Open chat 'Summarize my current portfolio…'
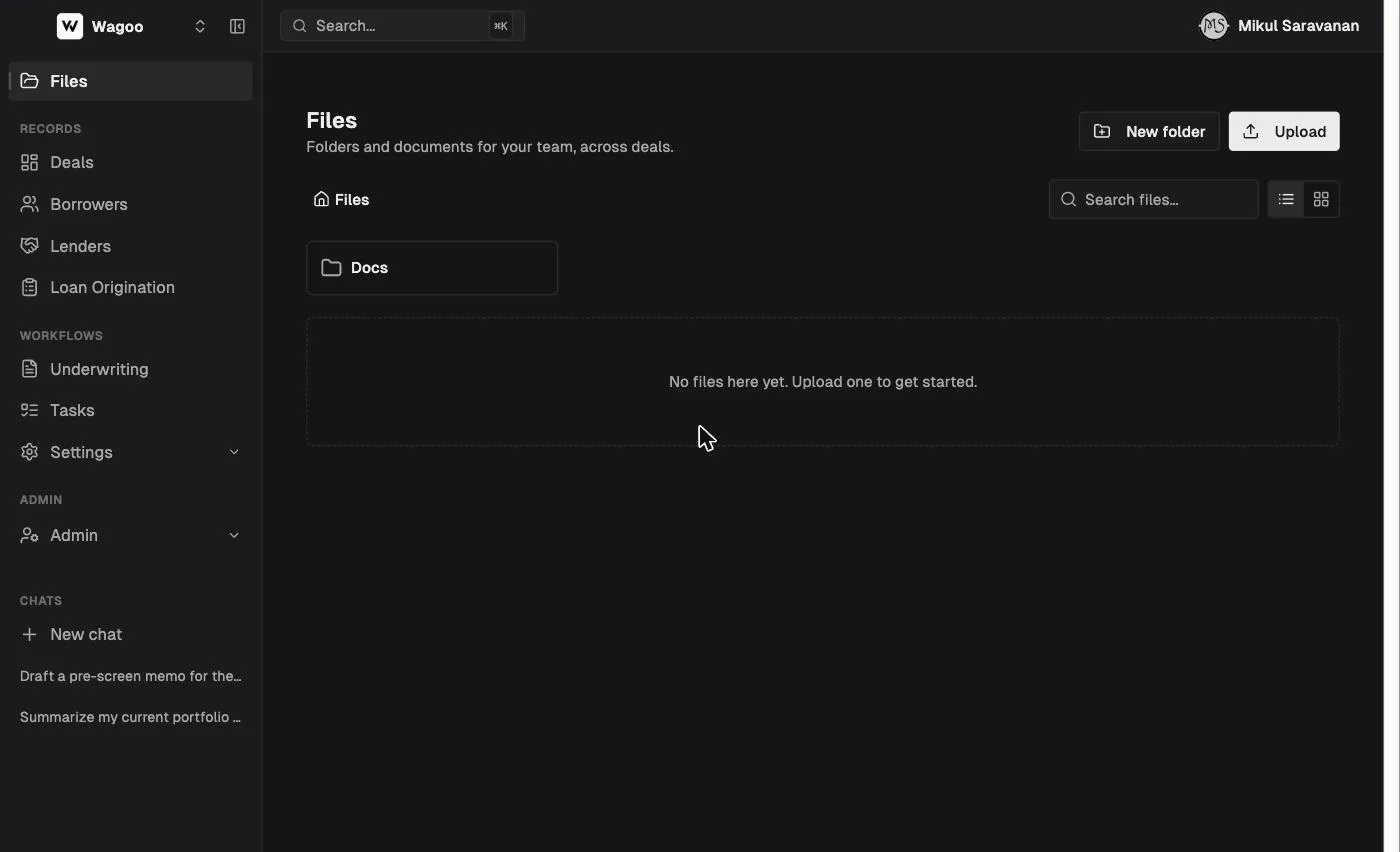The width and height of the screenshot is (1400, 852). [131, 717]
